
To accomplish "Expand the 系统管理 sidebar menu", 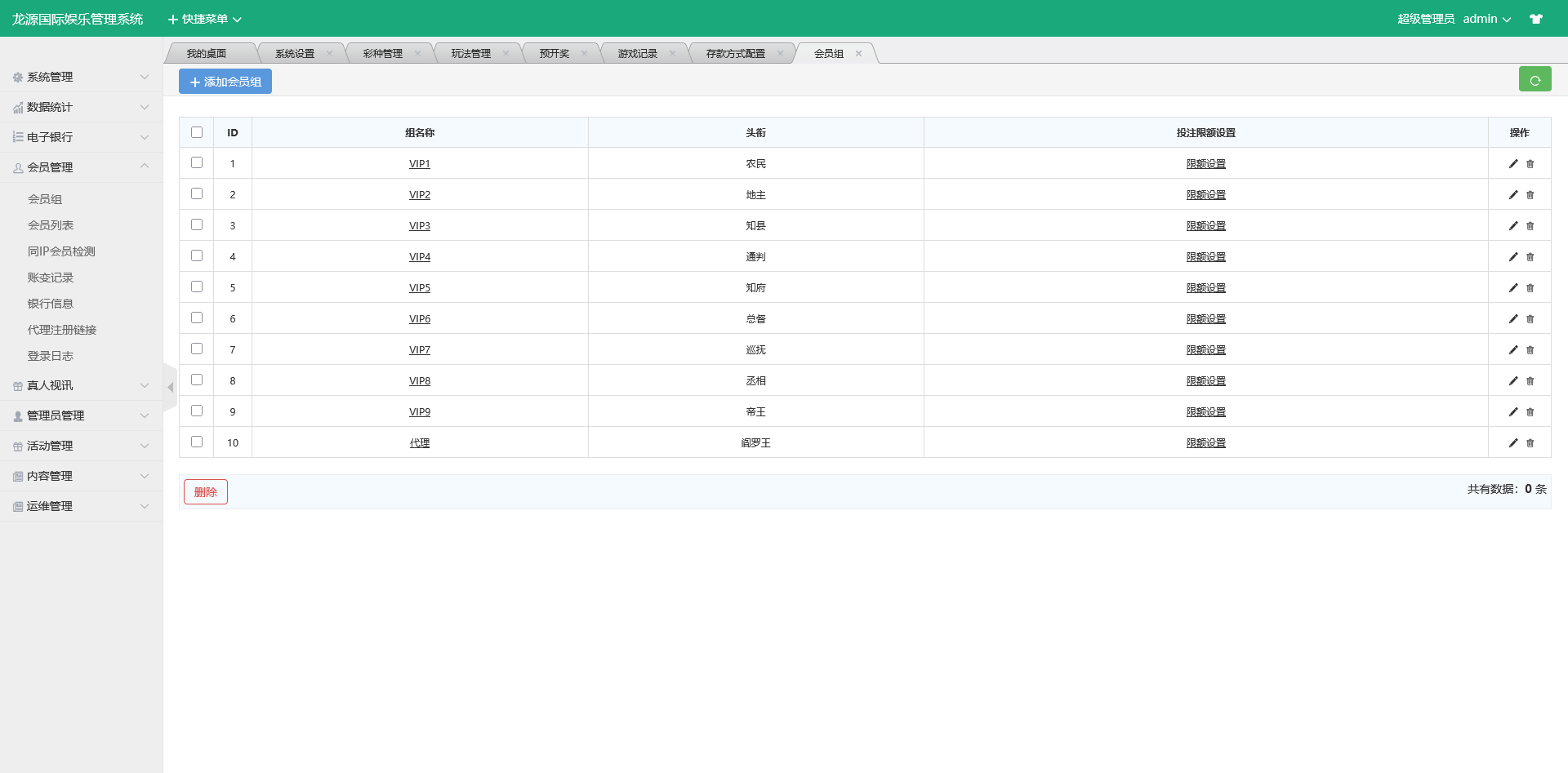I will (80, 77).
